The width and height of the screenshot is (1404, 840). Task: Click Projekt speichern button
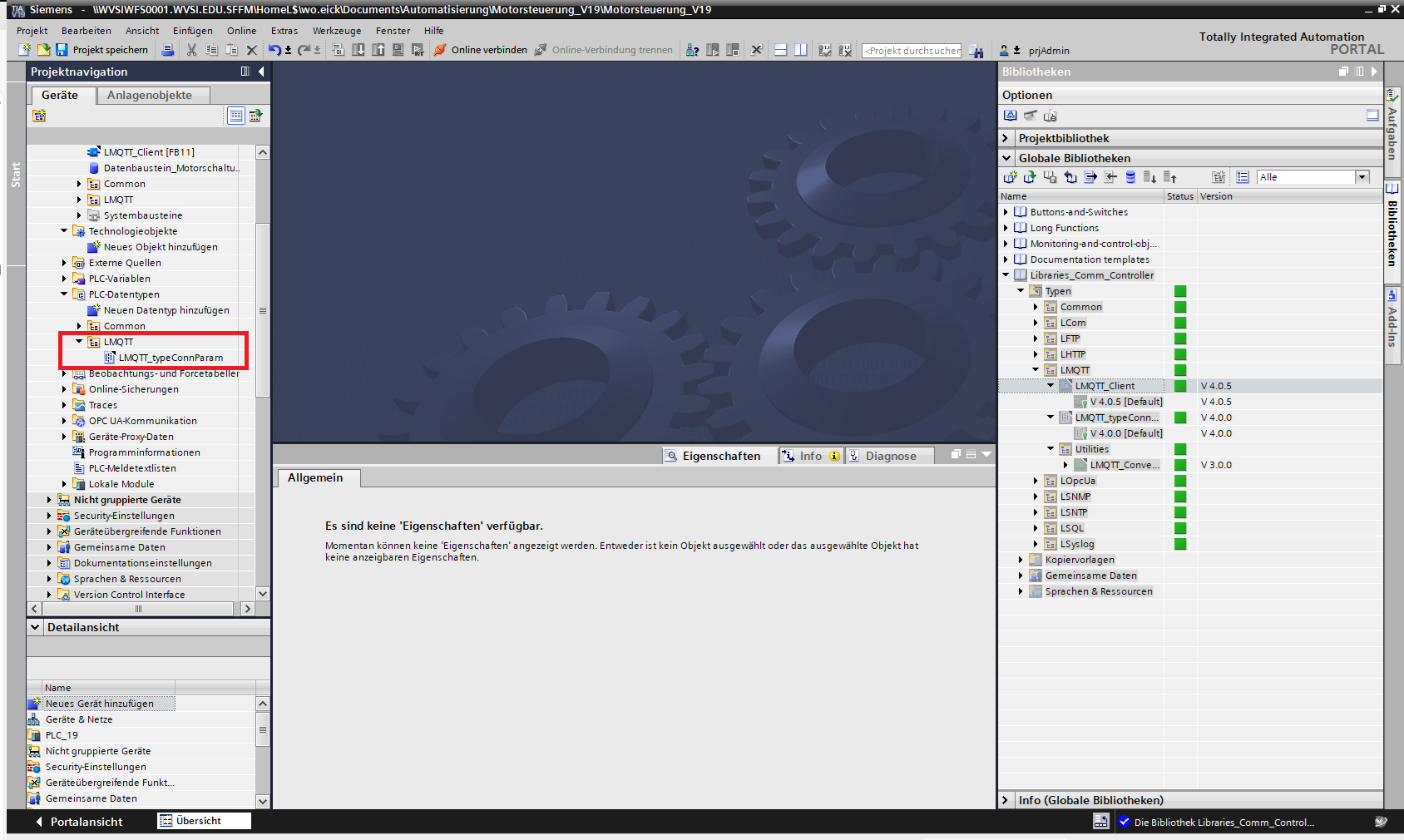tap(102, 50)
